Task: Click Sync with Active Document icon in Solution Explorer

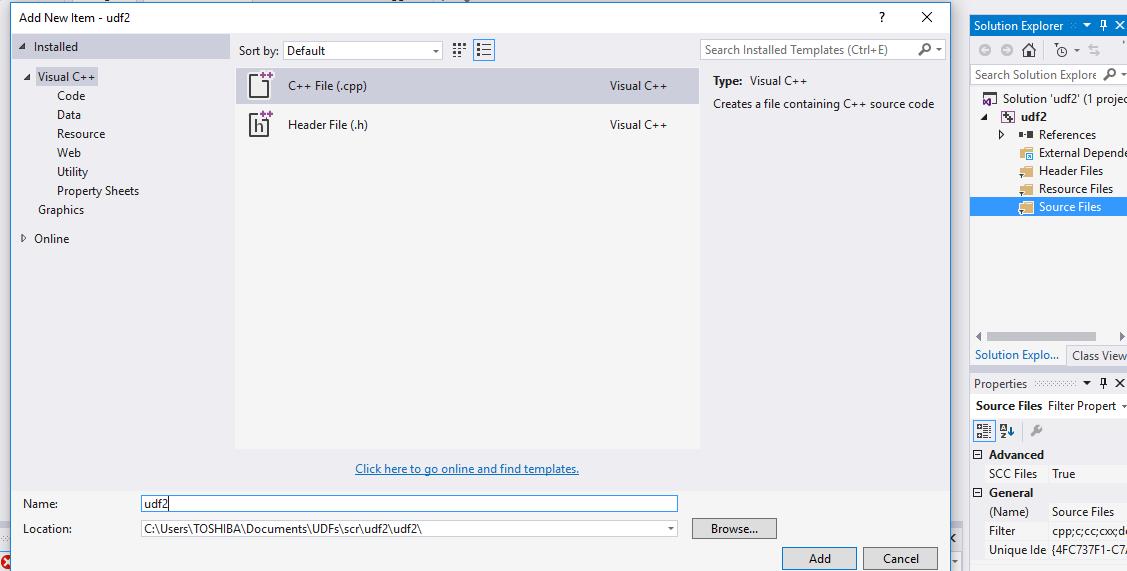Action: pos(1094,50)
